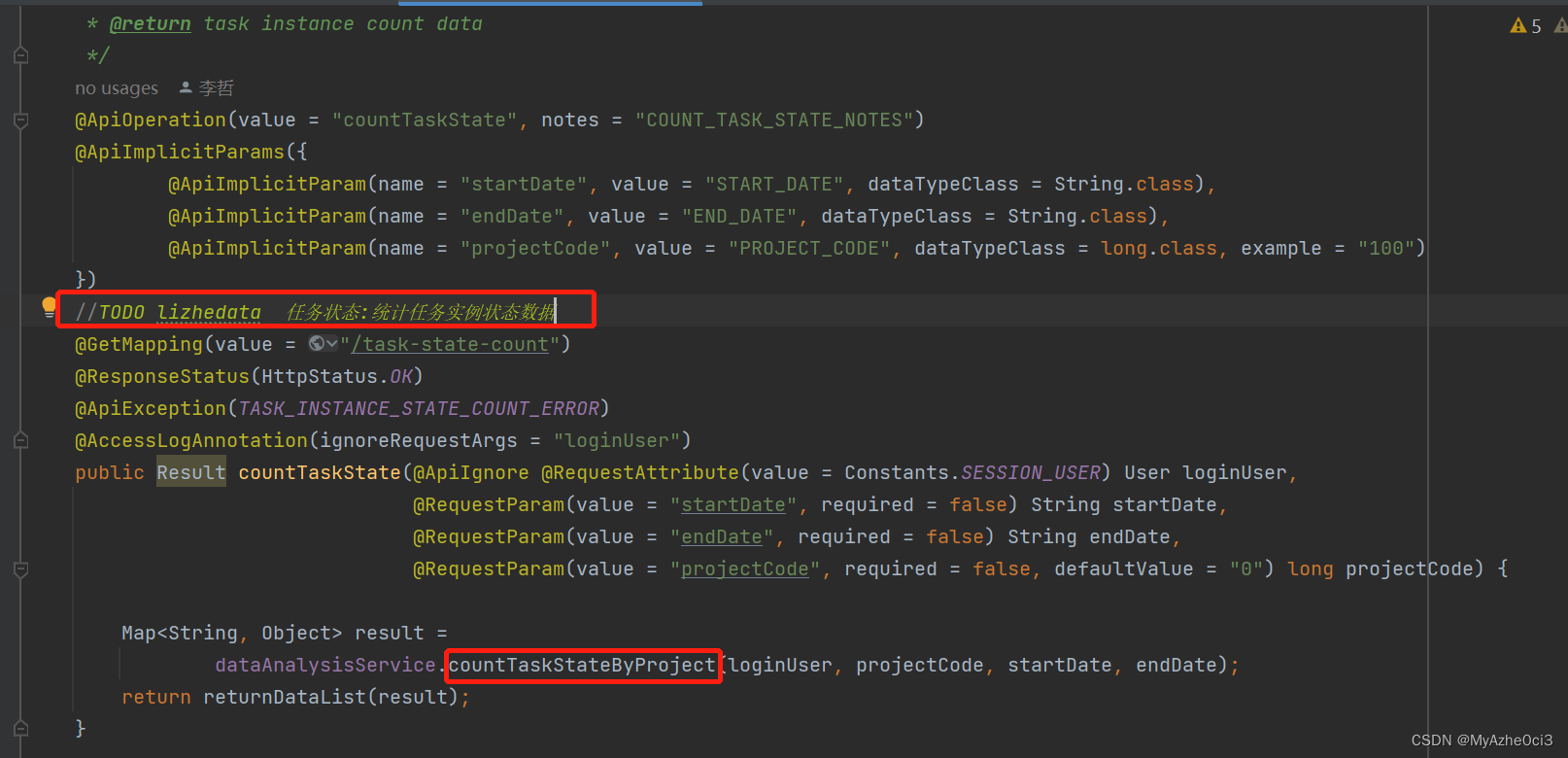Open the "/task-state-count" mapping URL link
The height and width of the screenshot is (758, 1568).
[x=450, y=344]
